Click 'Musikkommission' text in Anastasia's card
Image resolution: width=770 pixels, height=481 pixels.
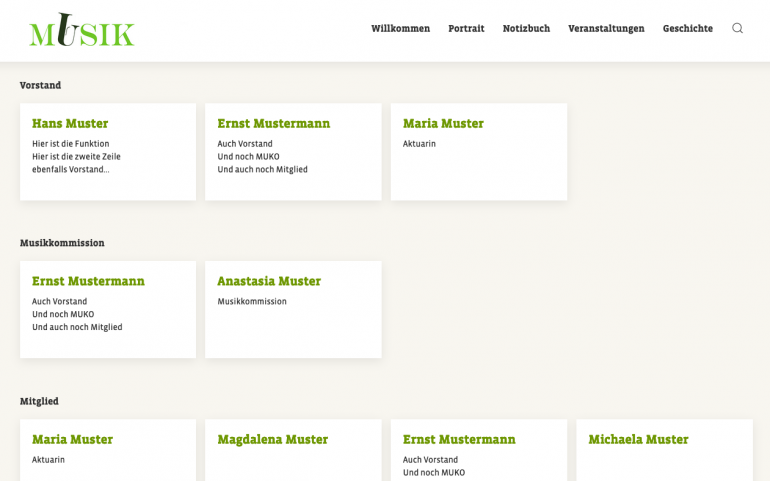(x=252, y=301)
